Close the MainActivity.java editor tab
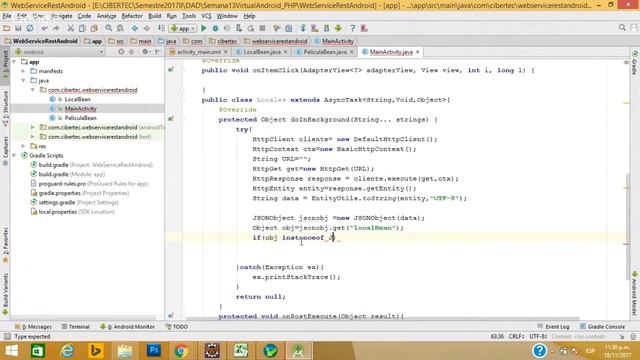 (418, 52)
